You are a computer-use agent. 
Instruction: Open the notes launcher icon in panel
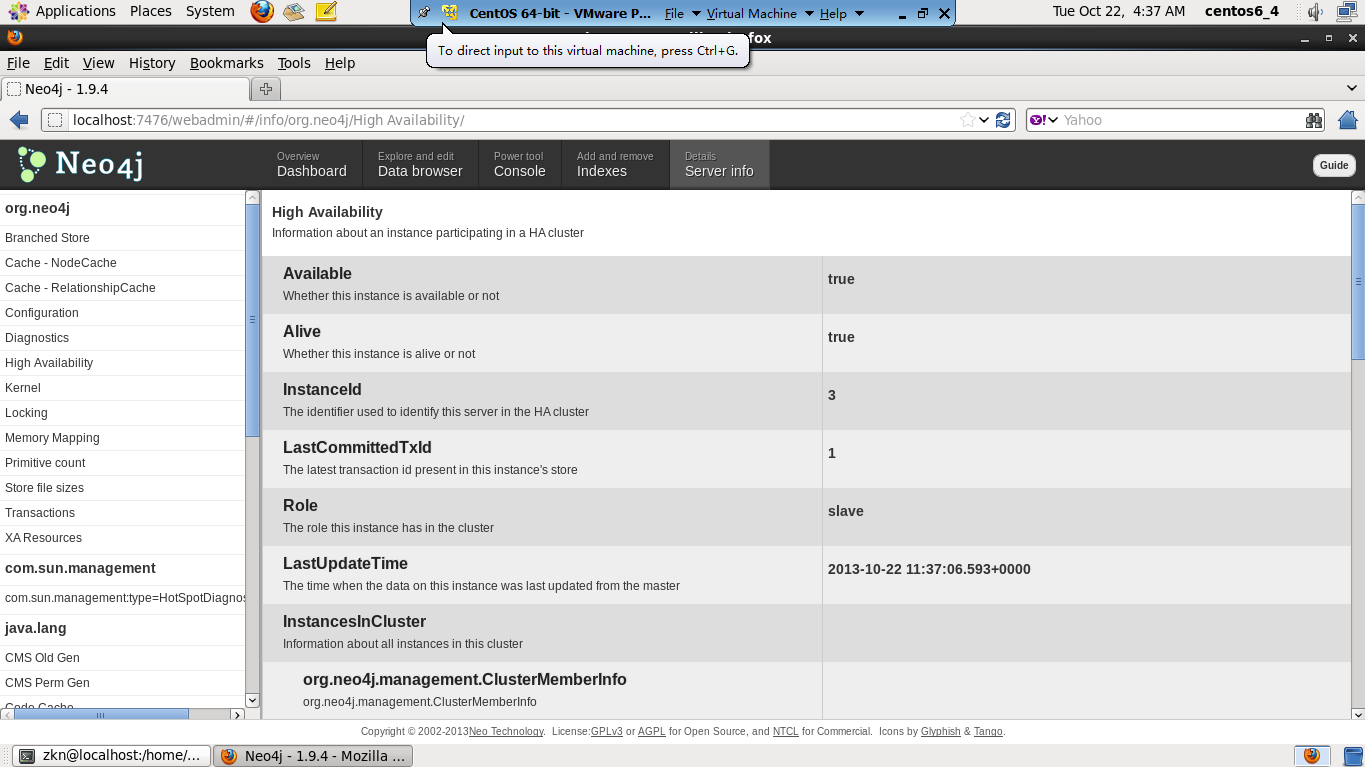pos(325,12)
